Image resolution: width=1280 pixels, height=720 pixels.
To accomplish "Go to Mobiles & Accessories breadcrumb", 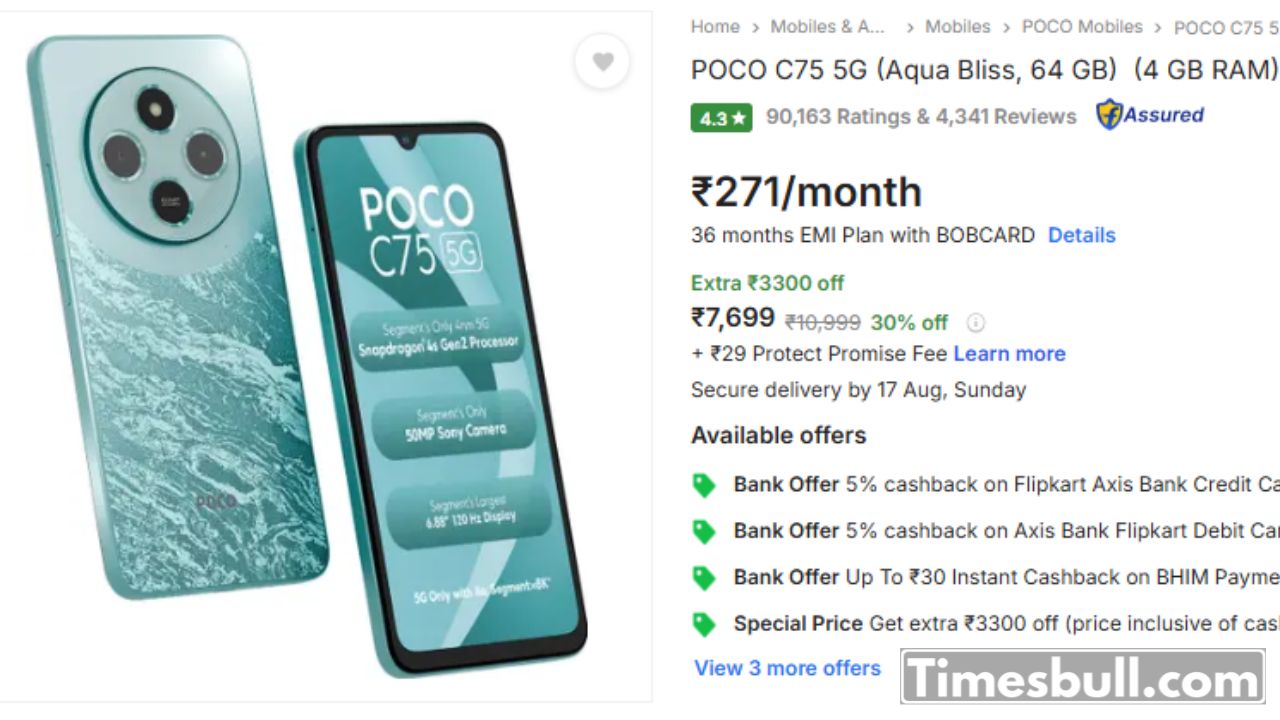I will 828,27.
